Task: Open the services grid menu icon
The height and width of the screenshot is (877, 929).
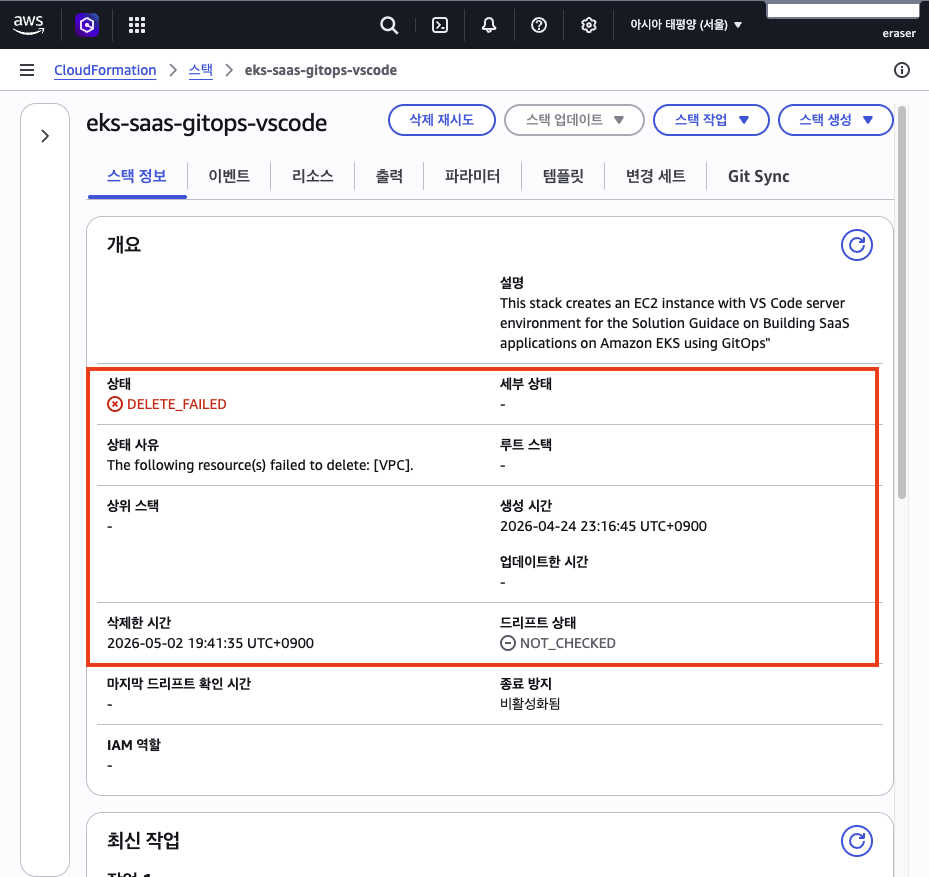Action: [137, 25]
